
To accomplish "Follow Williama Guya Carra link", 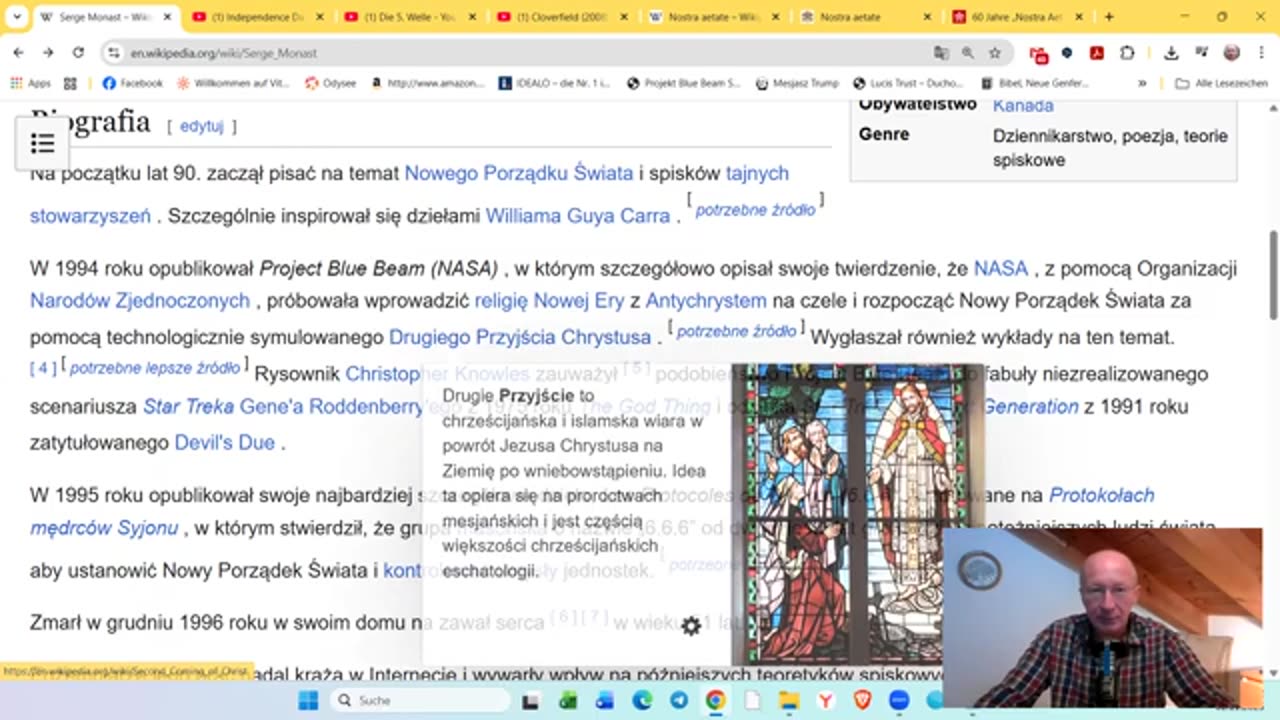I will 578,215.
